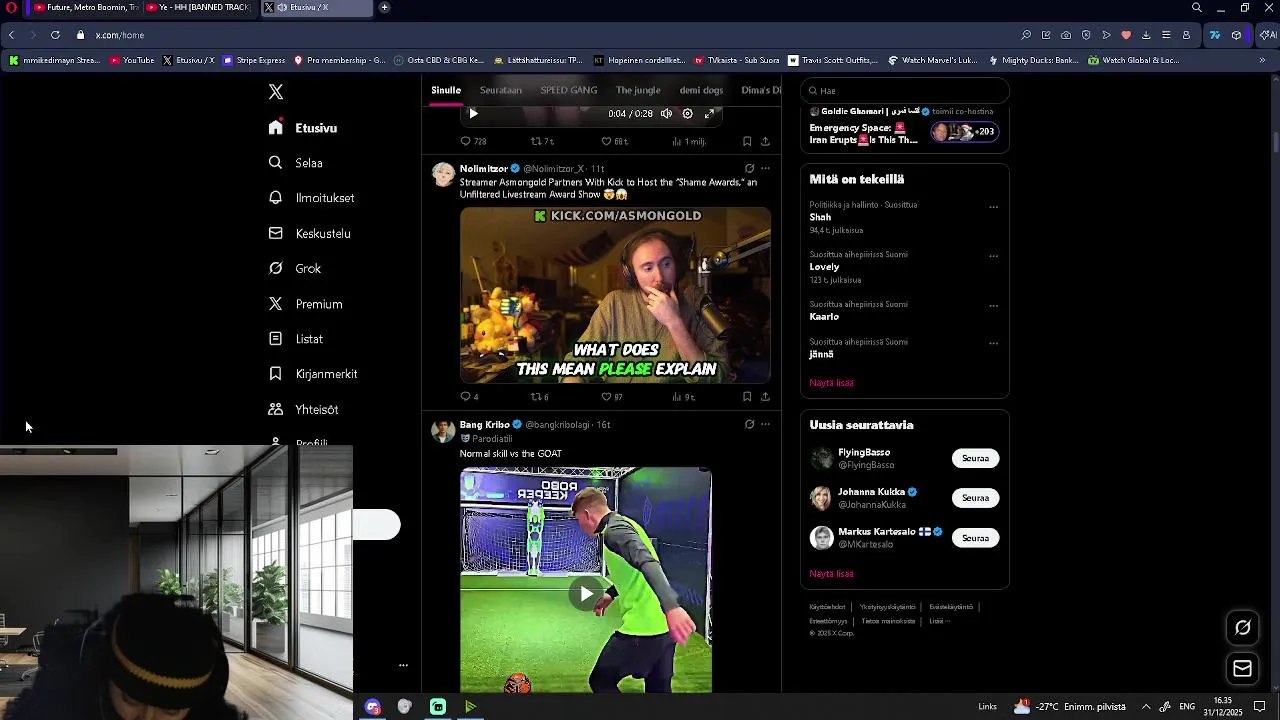Bookmark the Nolimitzor post
This screenshot has height=720, width=1280.
point(747,397)
